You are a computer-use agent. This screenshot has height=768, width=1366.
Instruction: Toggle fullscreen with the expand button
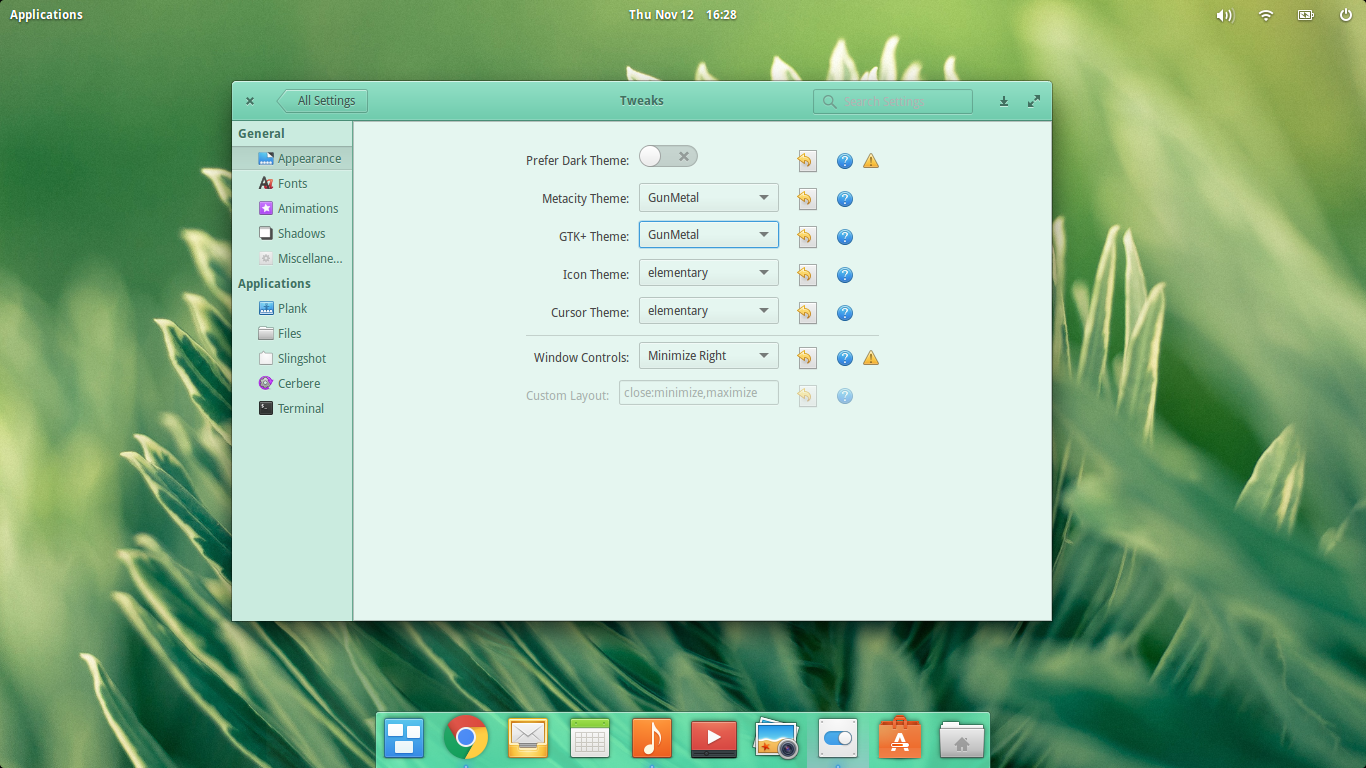pyautogui.click(x=1033, y=100)
